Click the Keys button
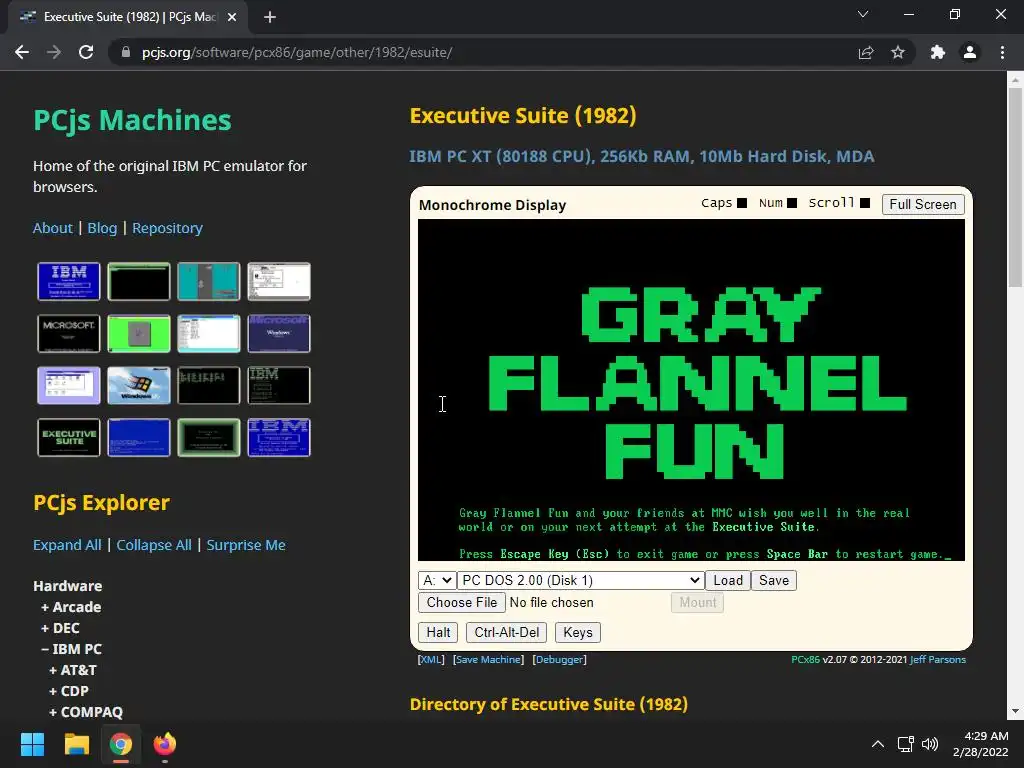The image size is (1024, 768). 578,632
